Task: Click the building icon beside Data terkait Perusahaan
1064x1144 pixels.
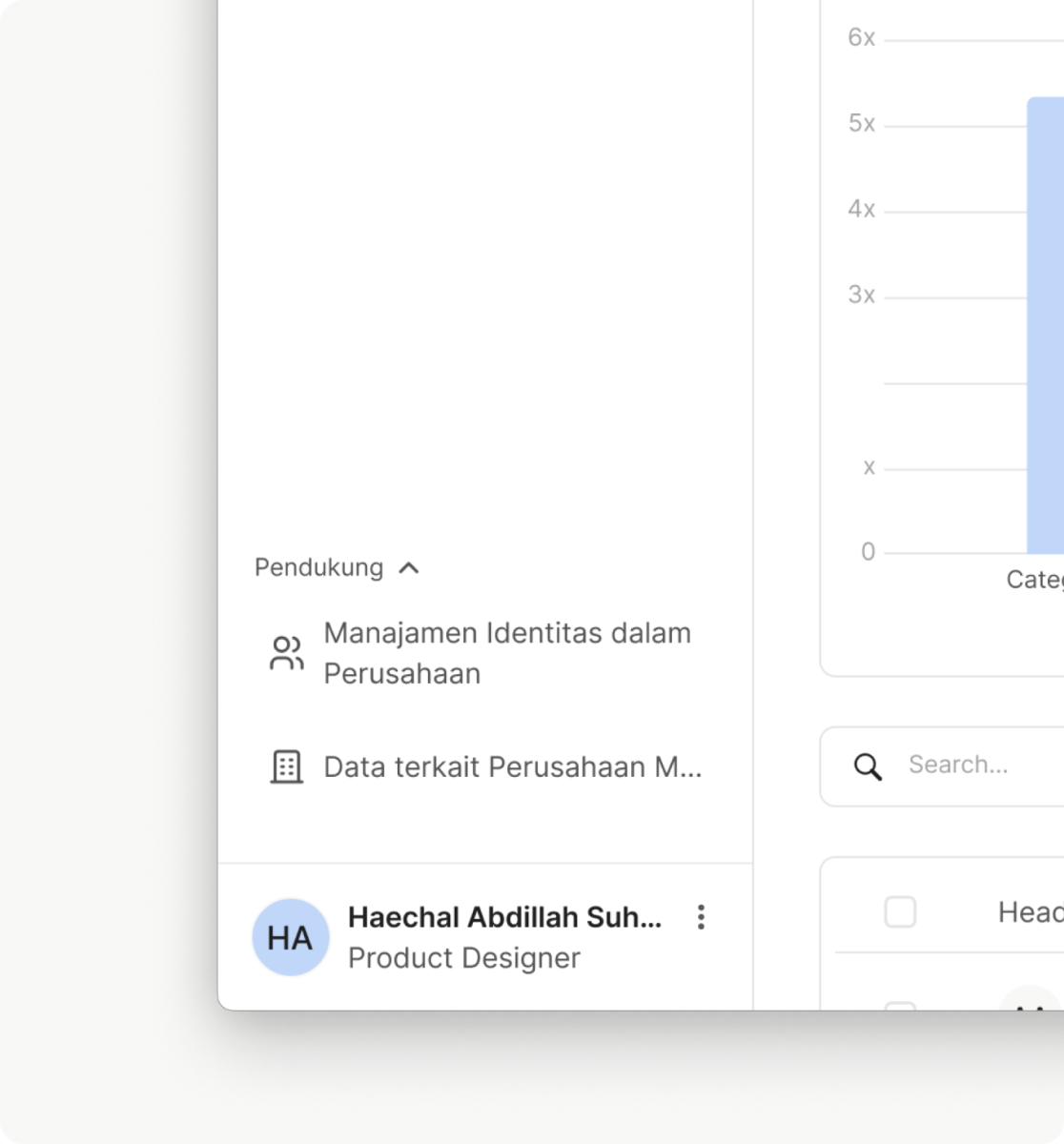Action: [x=286, y=766]
